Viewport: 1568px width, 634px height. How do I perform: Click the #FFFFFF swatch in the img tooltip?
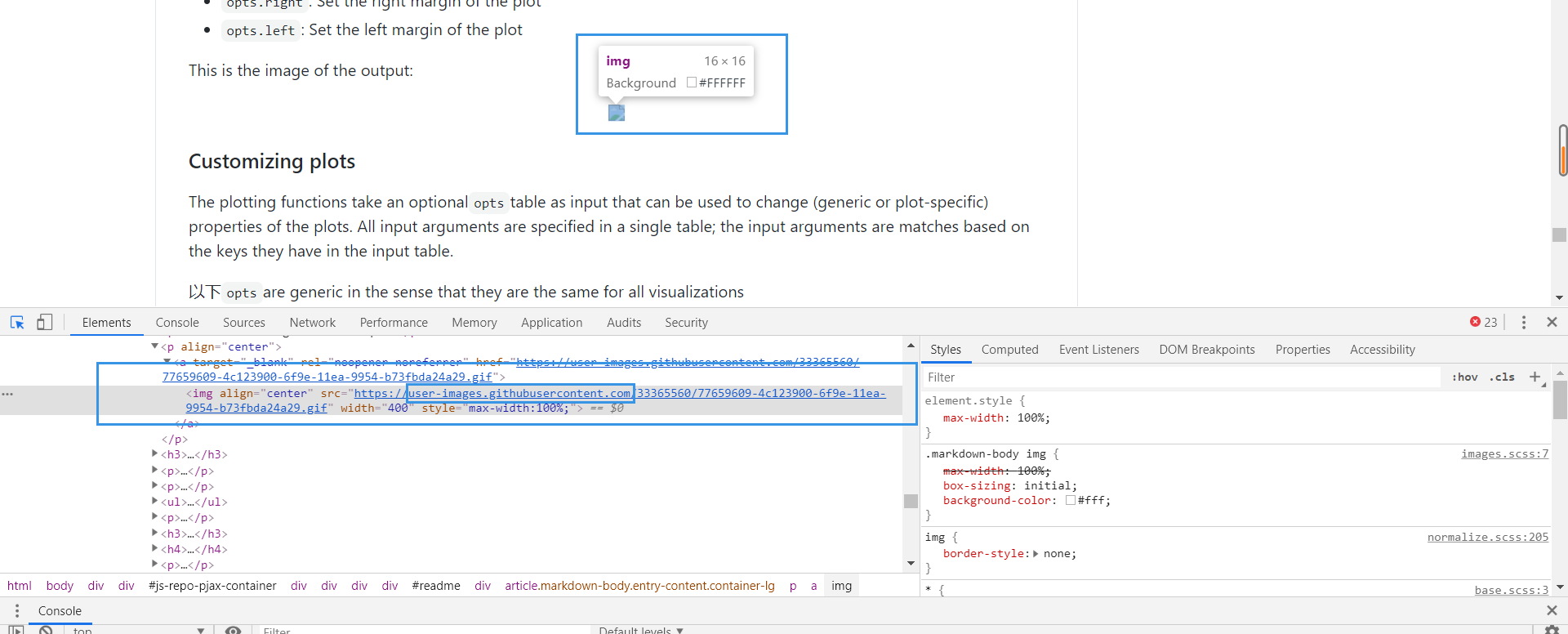pyautogui.click(x=692, y=83)
